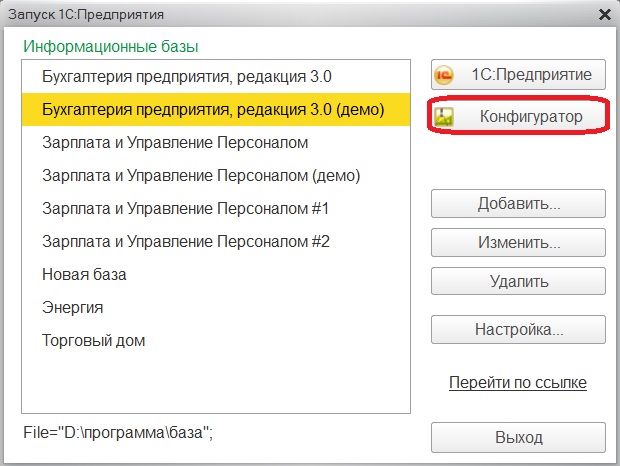Select the Энергия information base
The image size is (620, 466).
pyautogui.click(x=216, y=308)
